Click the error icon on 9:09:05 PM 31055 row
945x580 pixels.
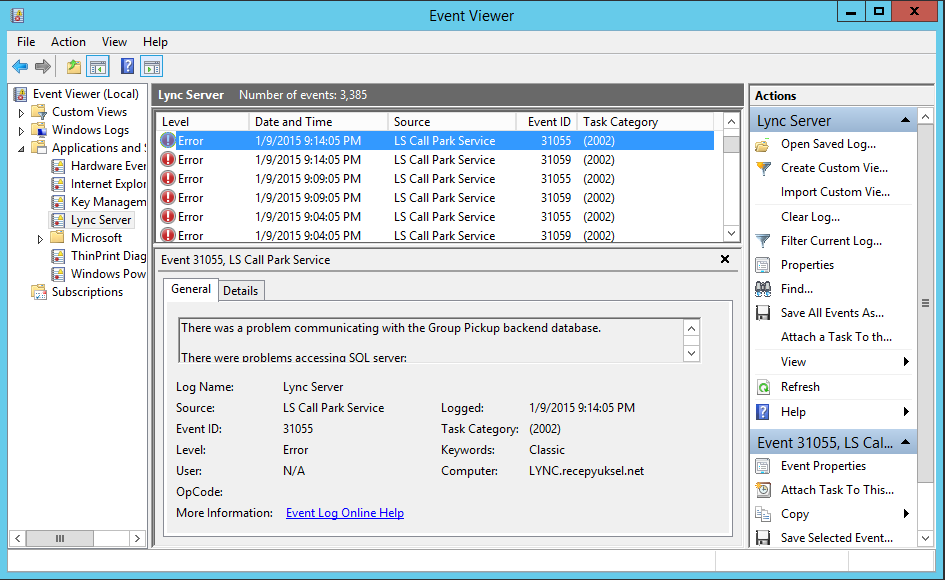tap(168, 178)
